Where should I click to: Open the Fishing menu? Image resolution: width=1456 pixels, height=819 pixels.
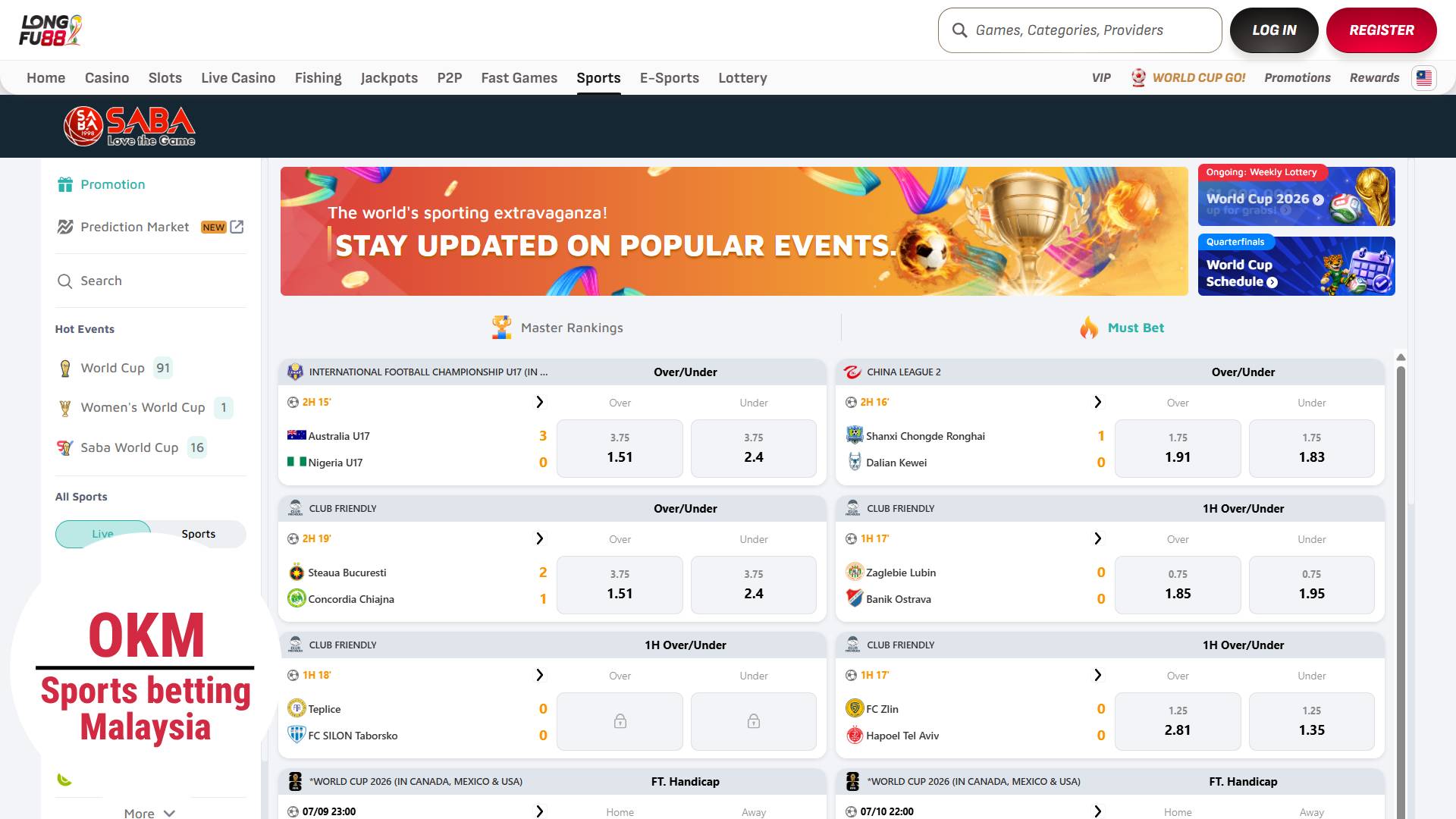[318, 78]
